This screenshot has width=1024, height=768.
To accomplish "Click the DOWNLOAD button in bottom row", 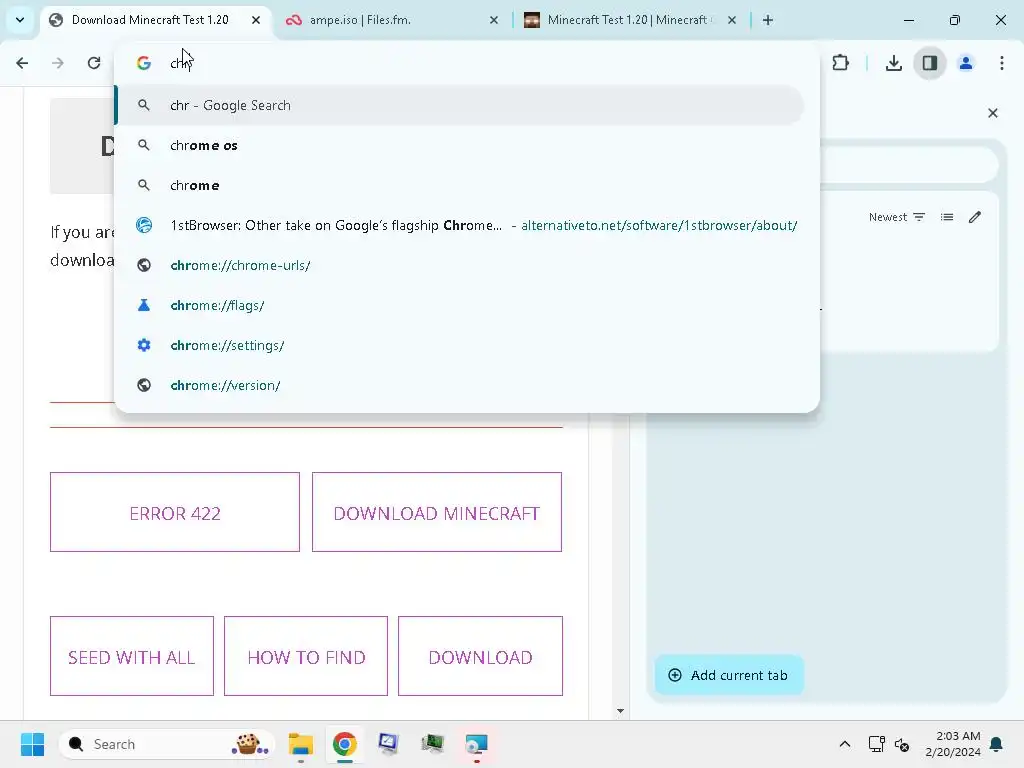I will tap(481, 656).
